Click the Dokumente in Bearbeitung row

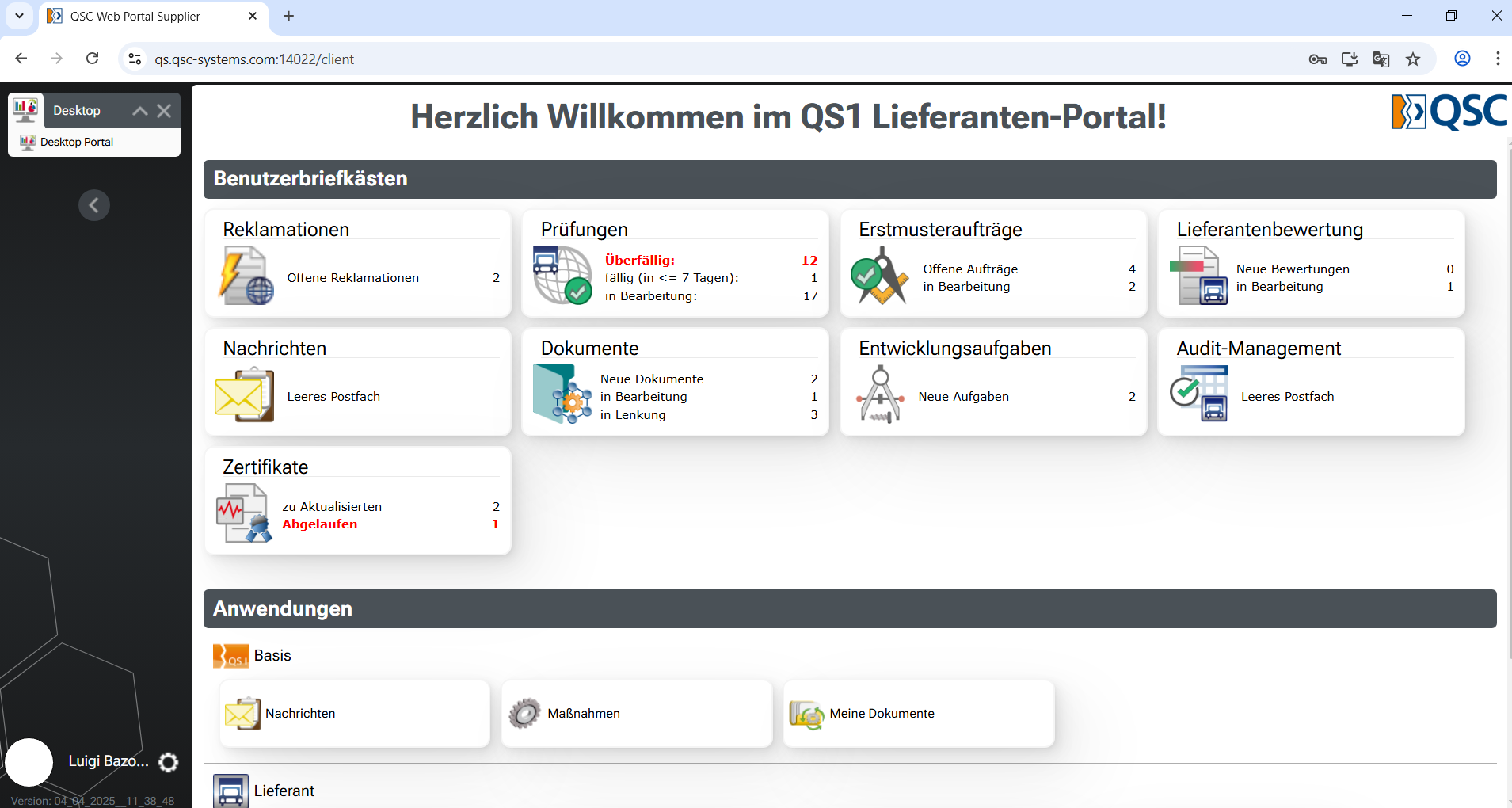point(709,397)
